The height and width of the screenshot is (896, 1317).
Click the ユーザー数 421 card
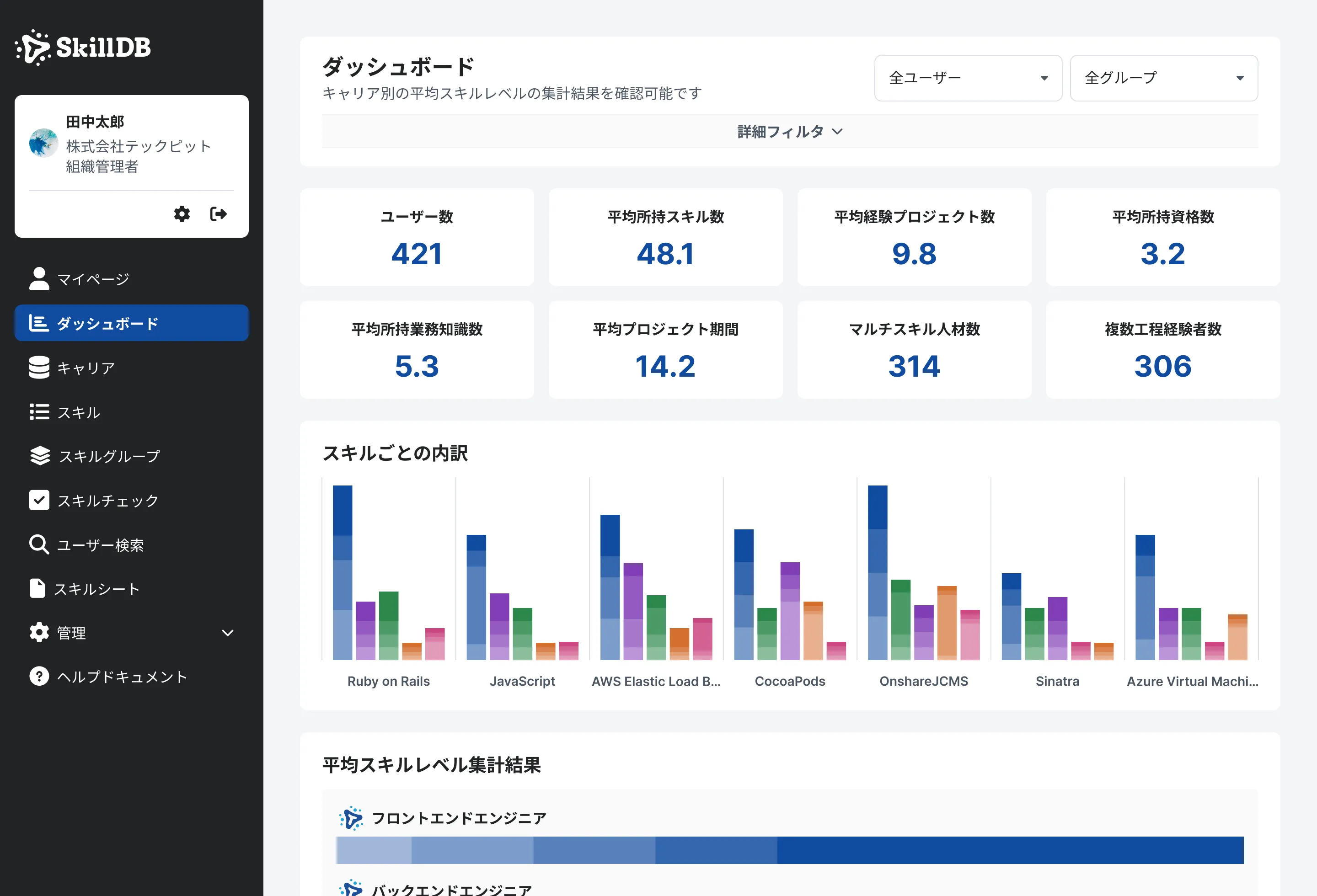pyautogui.click(x=417, y=237)
